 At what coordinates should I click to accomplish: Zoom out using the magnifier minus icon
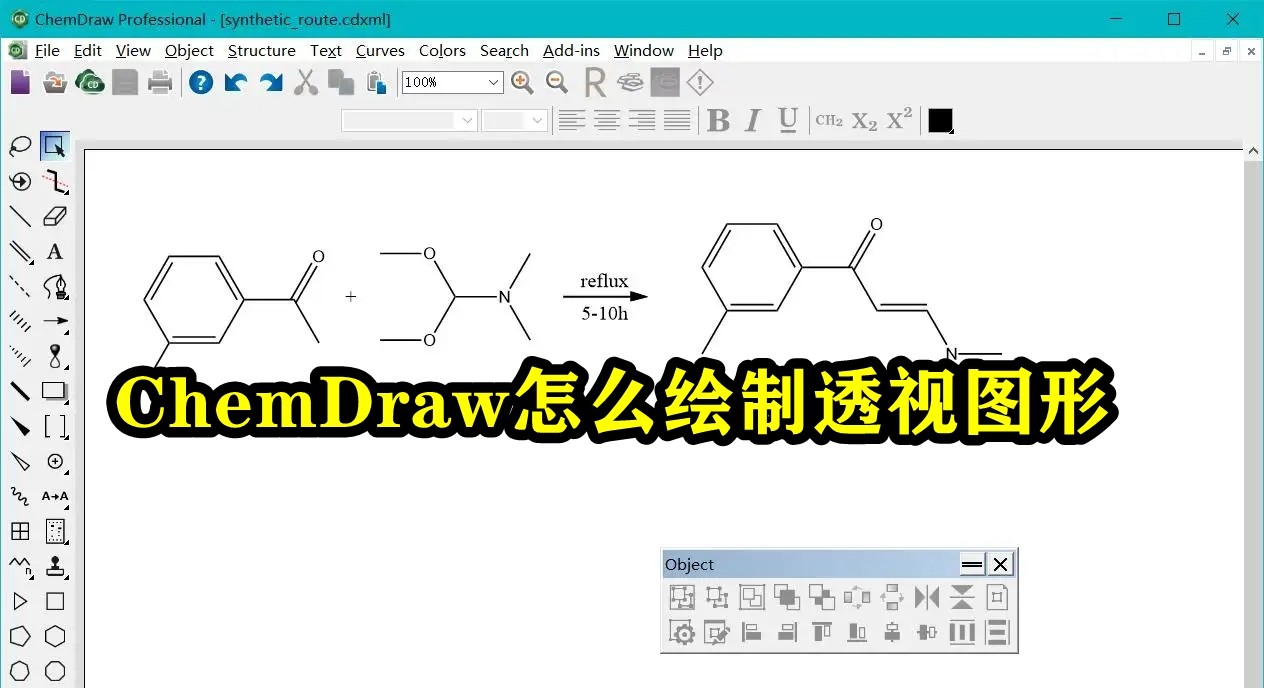coord(557,82)
